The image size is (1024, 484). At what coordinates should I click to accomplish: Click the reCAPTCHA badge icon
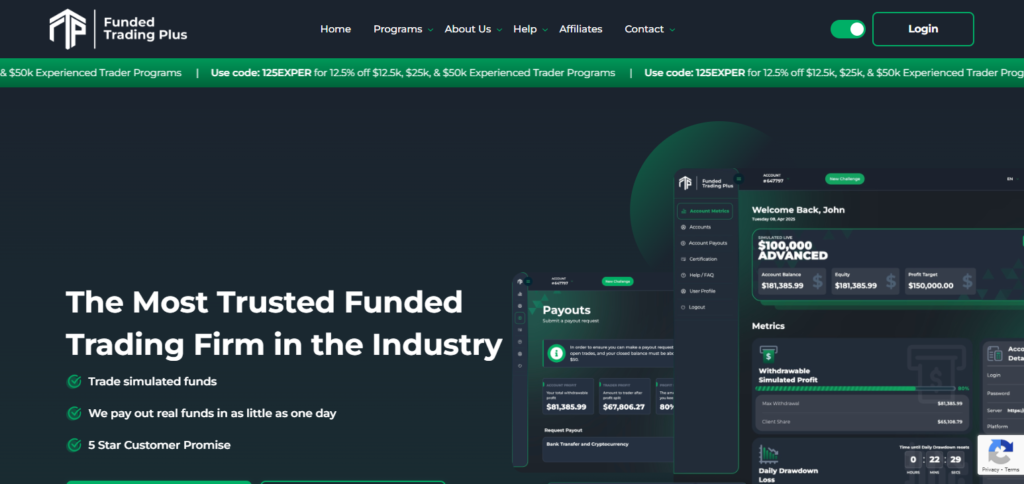coord(1000,452)
